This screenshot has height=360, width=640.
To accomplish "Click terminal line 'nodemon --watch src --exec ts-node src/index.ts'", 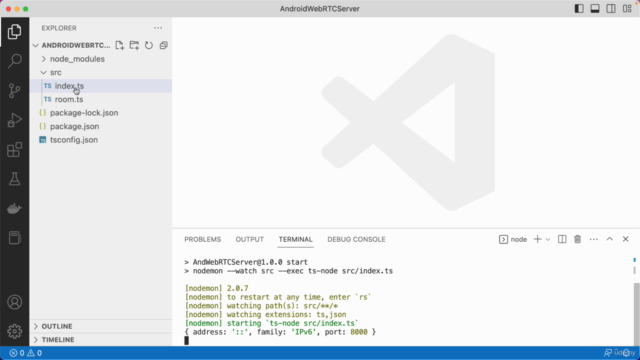I will tap(293, 271).
